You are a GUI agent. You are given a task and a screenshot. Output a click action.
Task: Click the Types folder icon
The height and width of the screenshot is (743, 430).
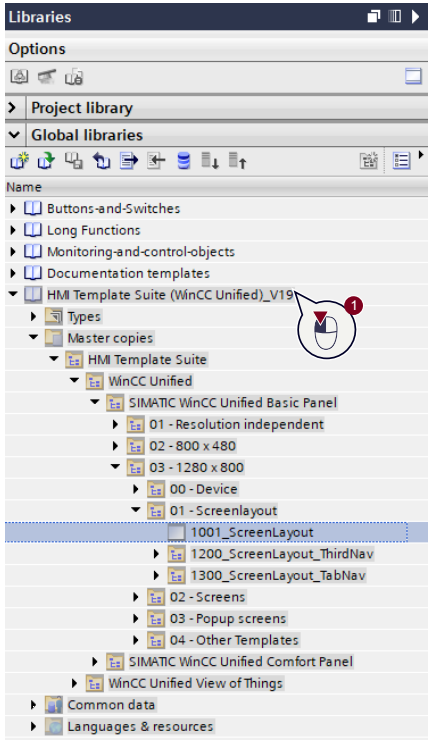point(54,316)
